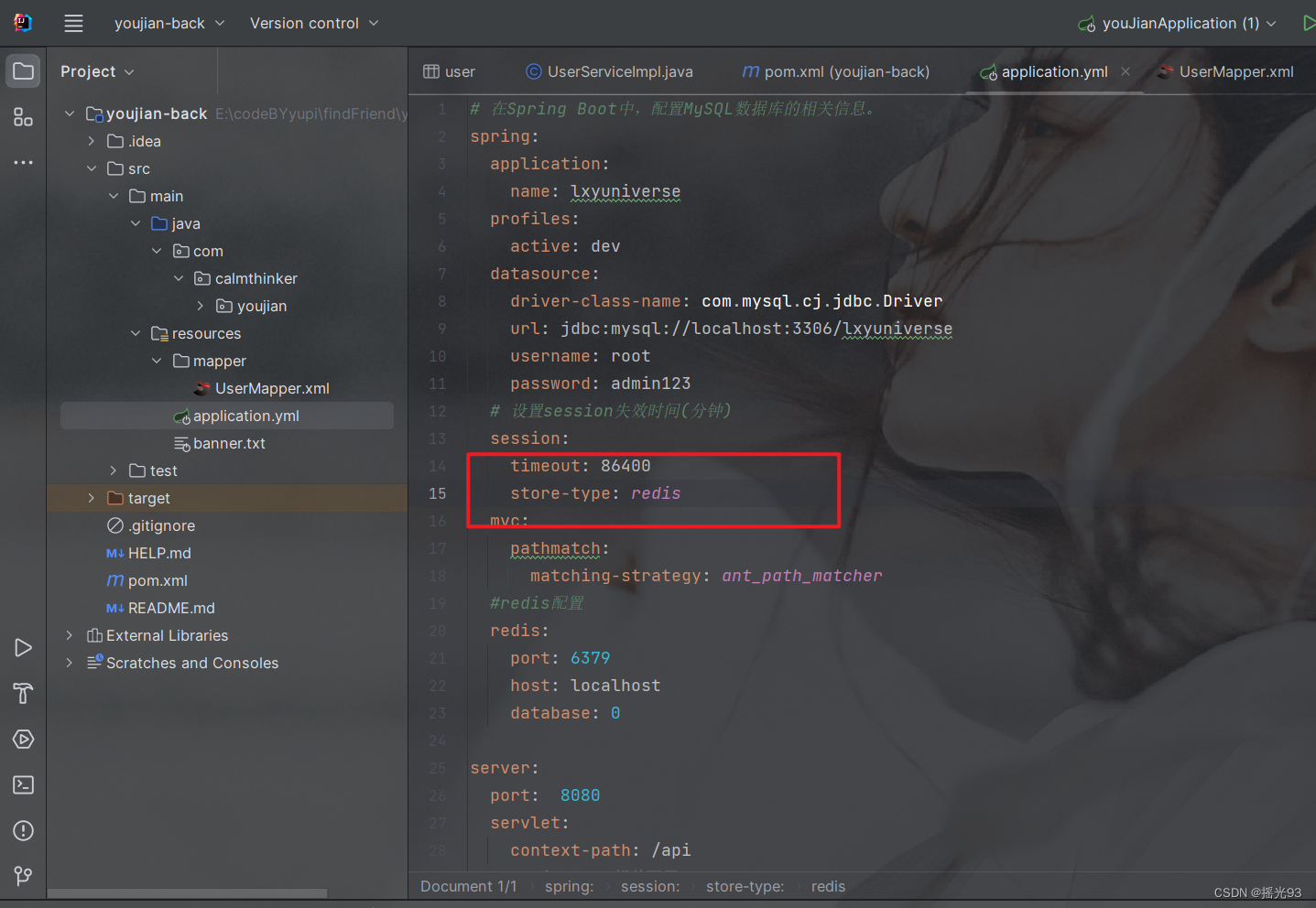Click the redis port value 6379
1316x908 pixels.
point(590,658)
